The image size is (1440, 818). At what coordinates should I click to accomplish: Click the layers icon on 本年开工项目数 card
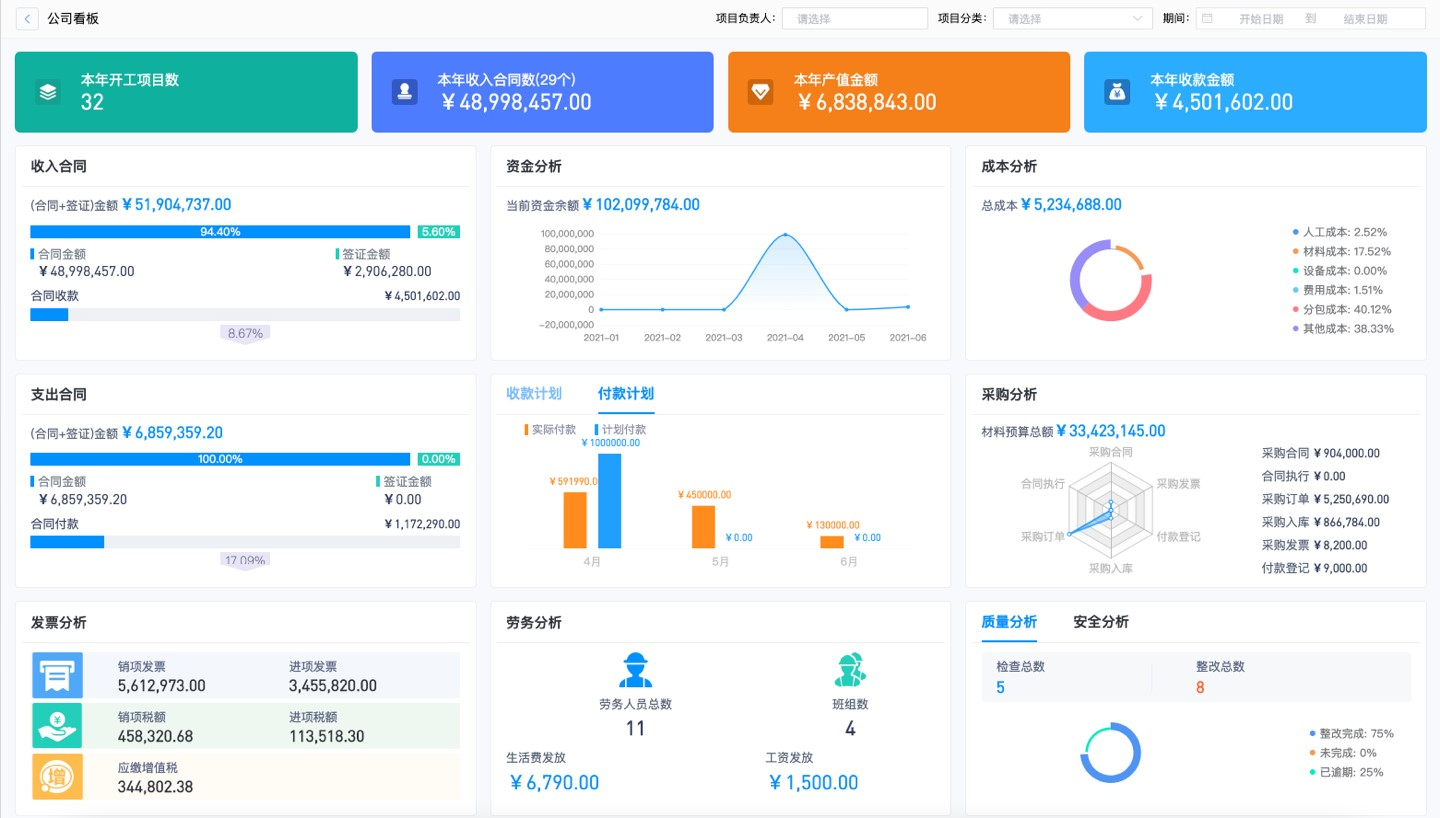pyautogui.click(x=48, y=92)
